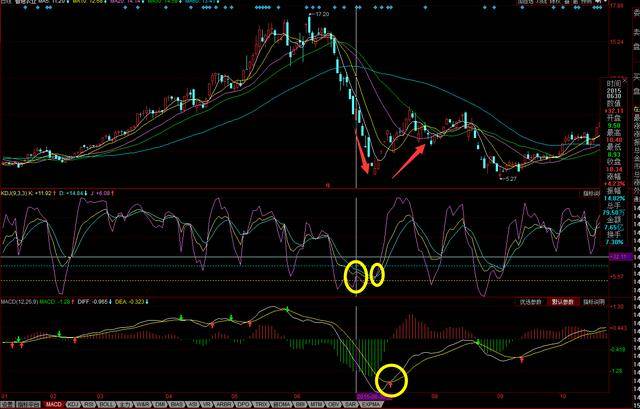Click the purple date label on time axis

(369, 396)
